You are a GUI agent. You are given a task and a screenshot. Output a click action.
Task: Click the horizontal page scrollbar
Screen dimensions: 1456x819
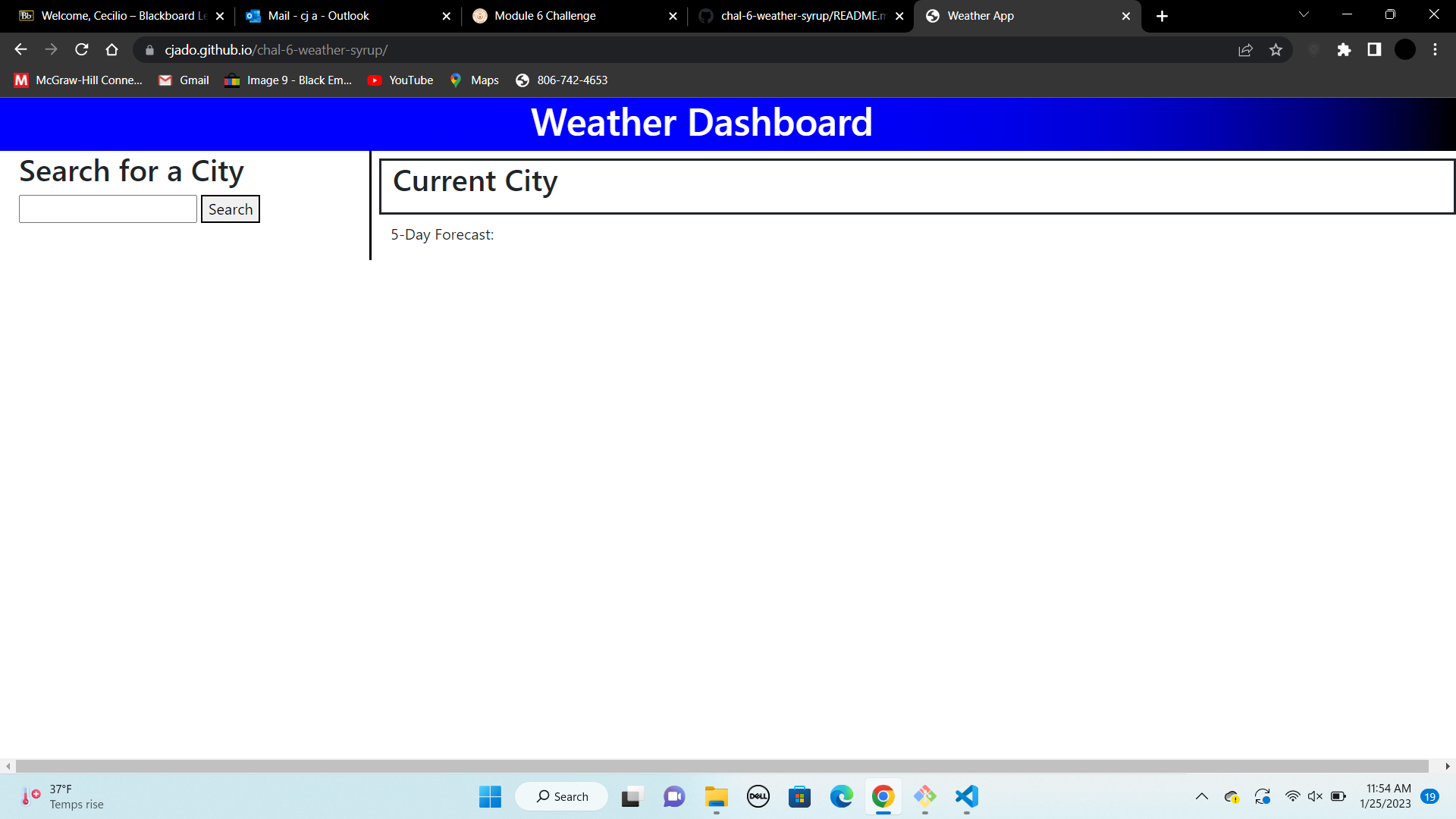(x=722, y=767)
